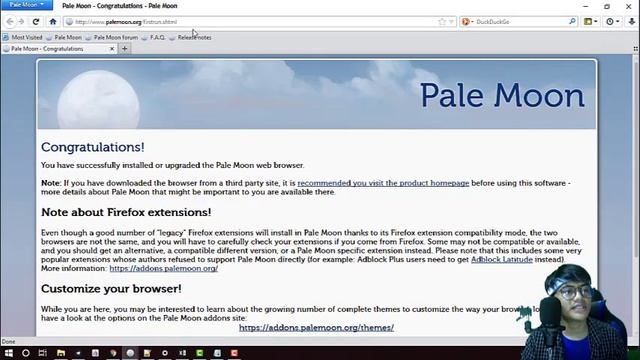Open the Pale Moon bookmark
This screenshot has height=360, width=640.
click(64, 37)
